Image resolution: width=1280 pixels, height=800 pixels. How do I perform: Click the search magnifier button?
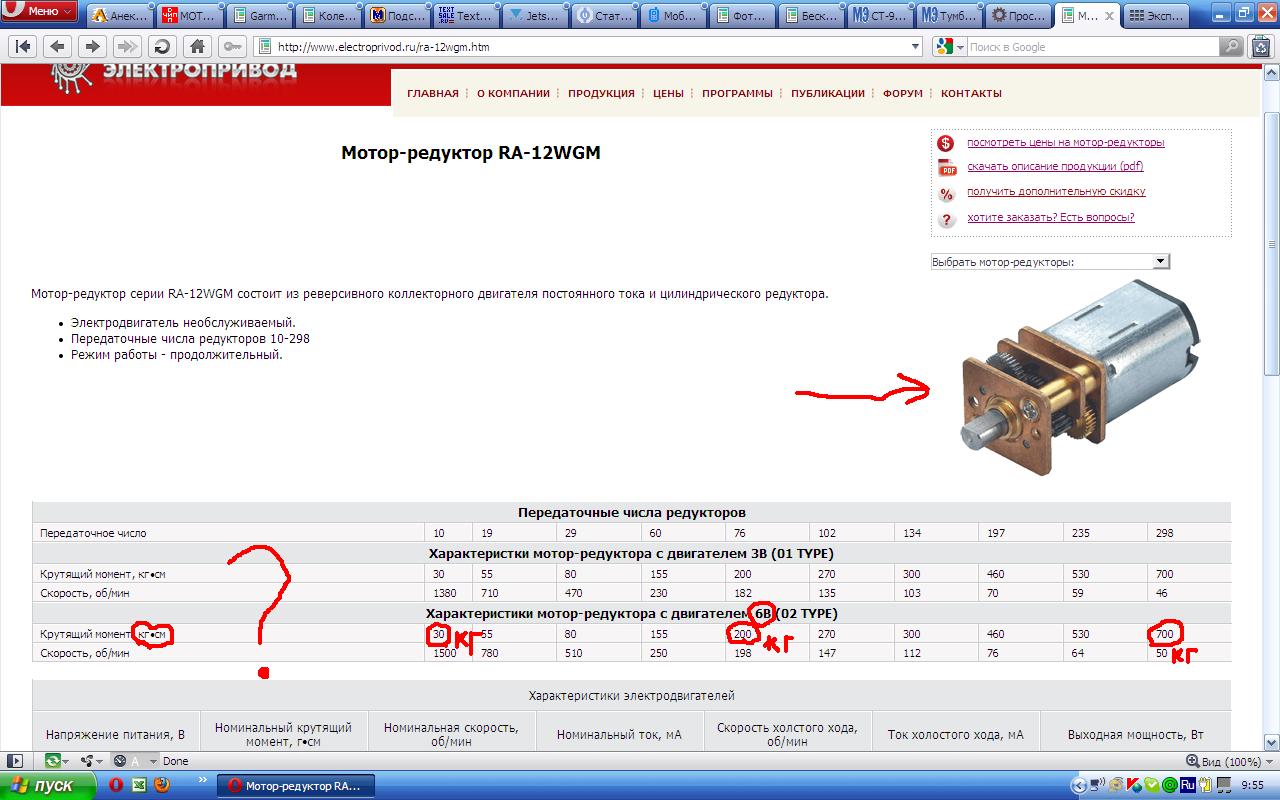(1232, 47)
